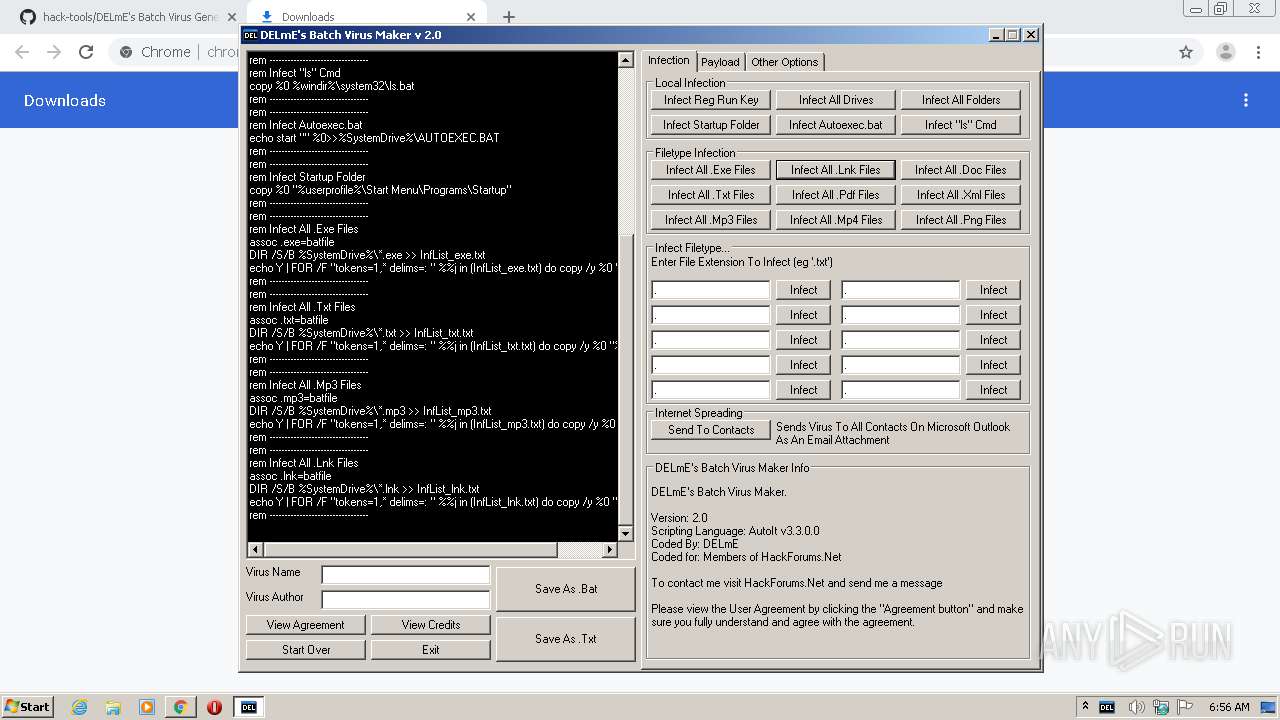Open a new Chrome tab

click(508, 17)
